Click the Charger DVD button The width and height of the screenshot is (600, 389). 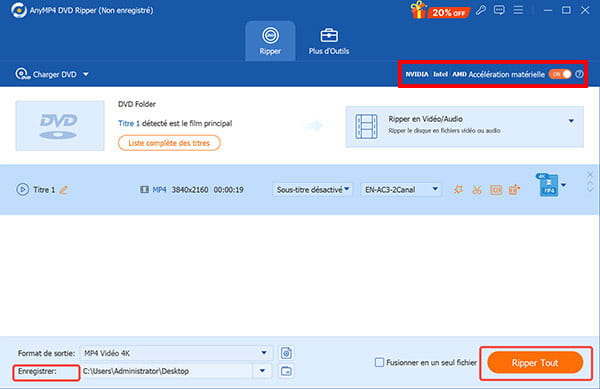coord(47,74)
